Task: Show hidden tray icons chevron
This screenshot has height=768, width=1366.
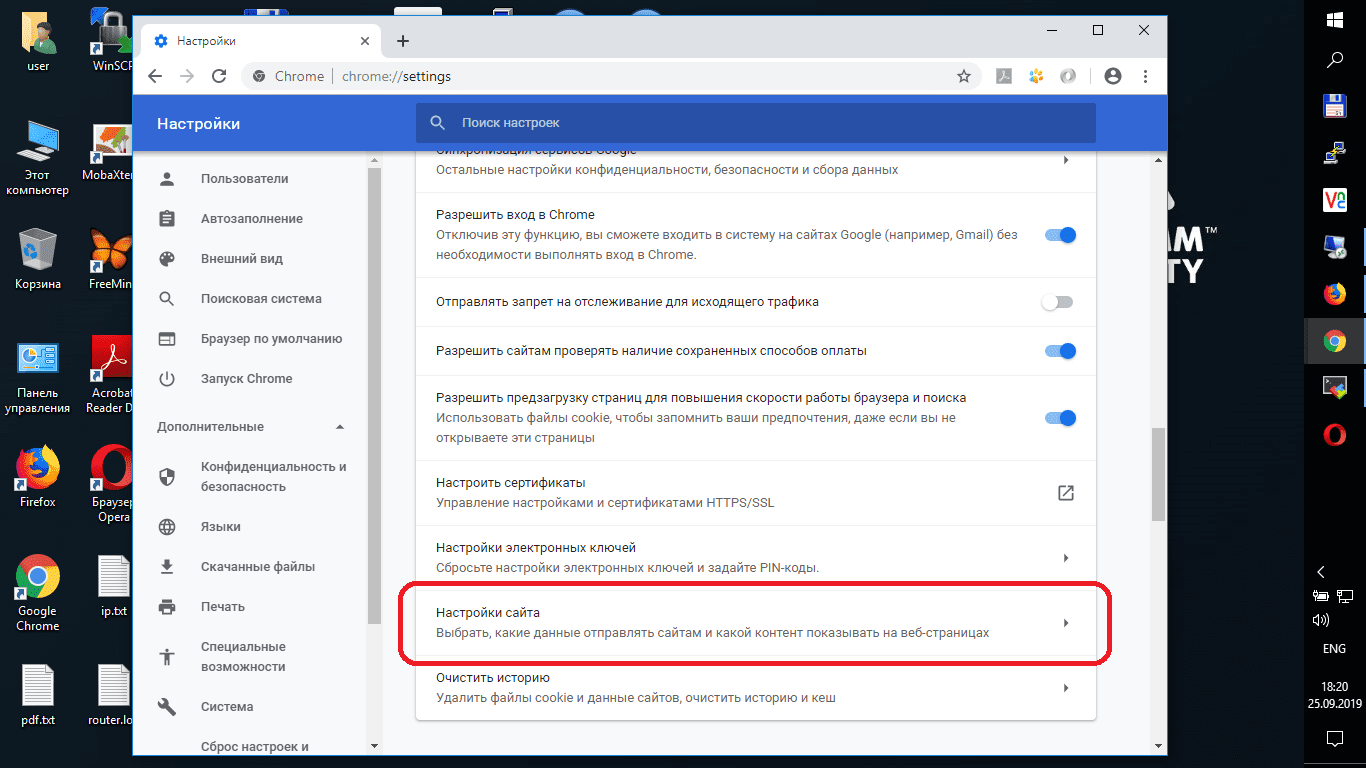Action: coord(1321,572)
